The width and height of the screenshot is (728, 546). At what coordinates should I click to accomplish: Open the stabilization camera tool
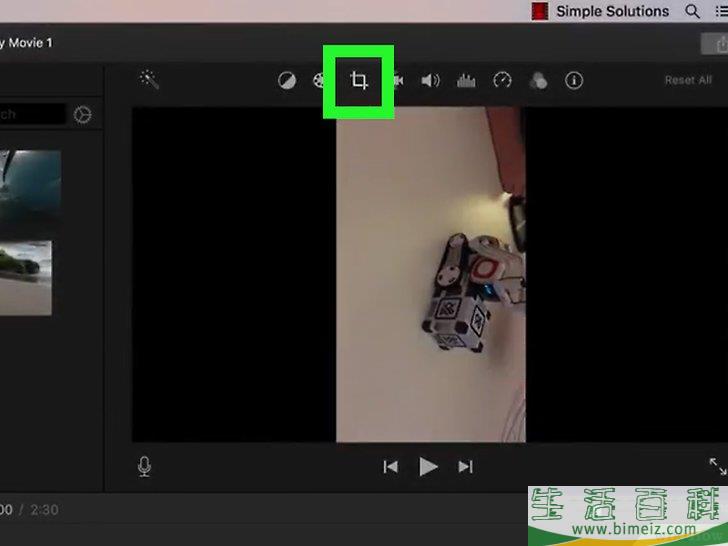pyautogui.click(x=398, y=81)
